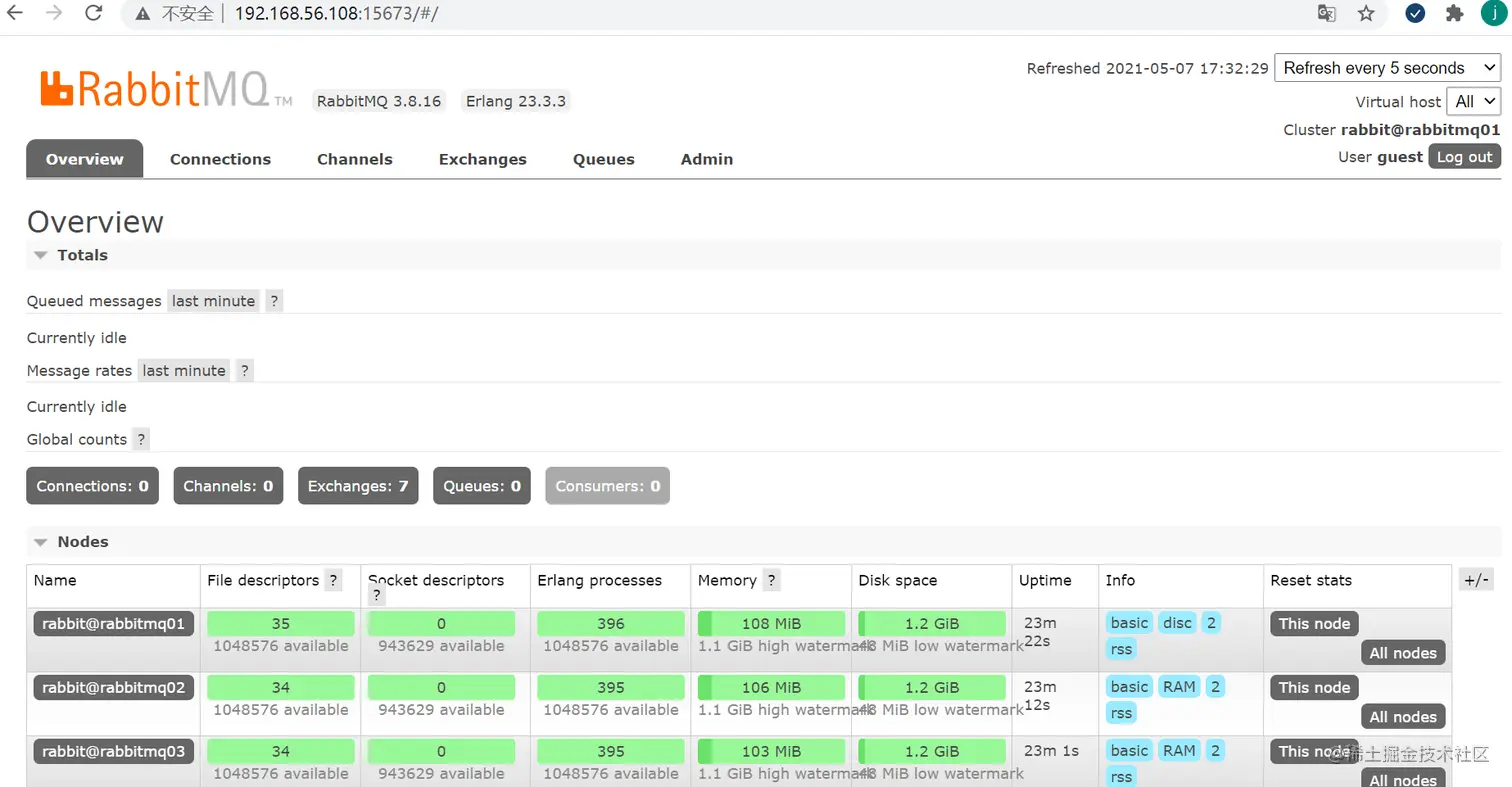
Task: Open help for Global counts question mark
Action: pyautogui.click(x=141, y=439)
